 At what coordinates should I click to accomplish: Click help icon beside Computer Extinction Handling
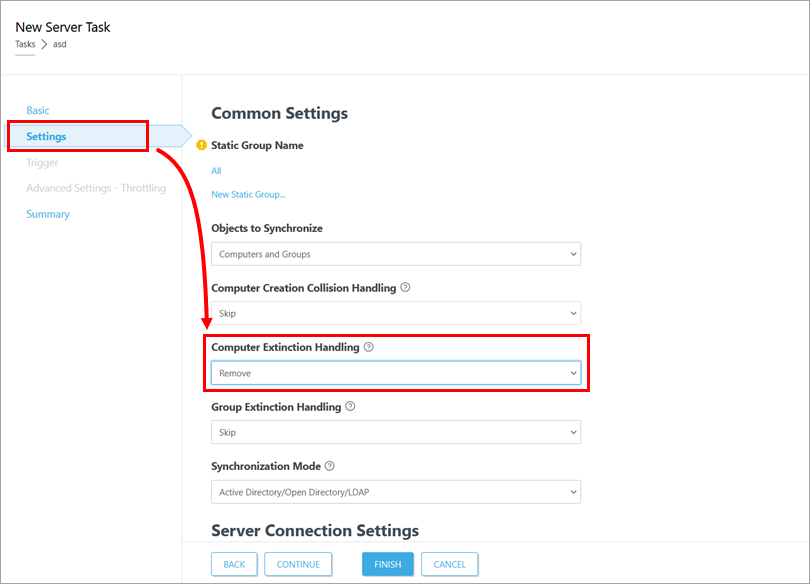coord(368,347)
